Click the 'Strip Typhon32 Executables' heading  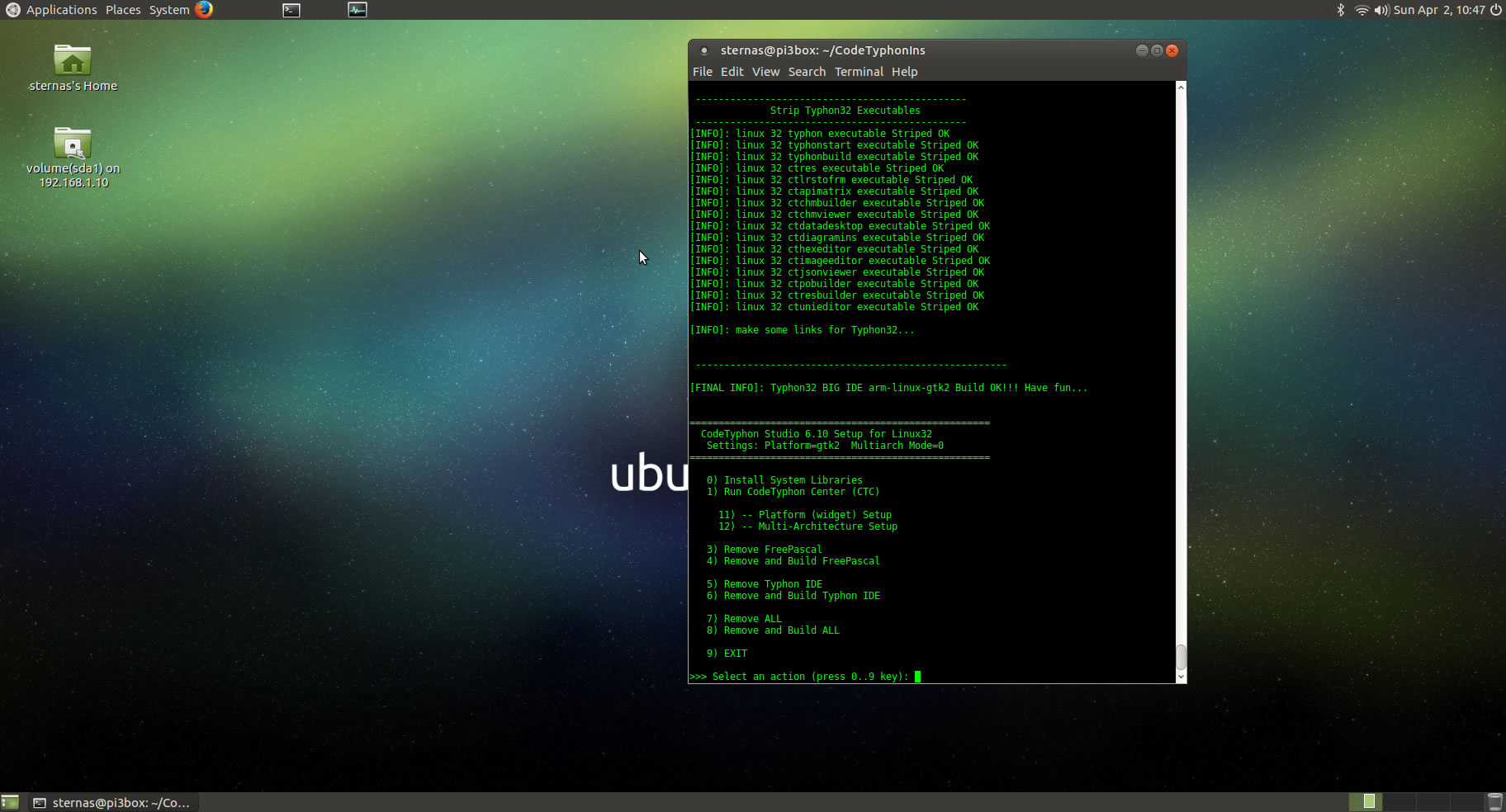(845, 111)
